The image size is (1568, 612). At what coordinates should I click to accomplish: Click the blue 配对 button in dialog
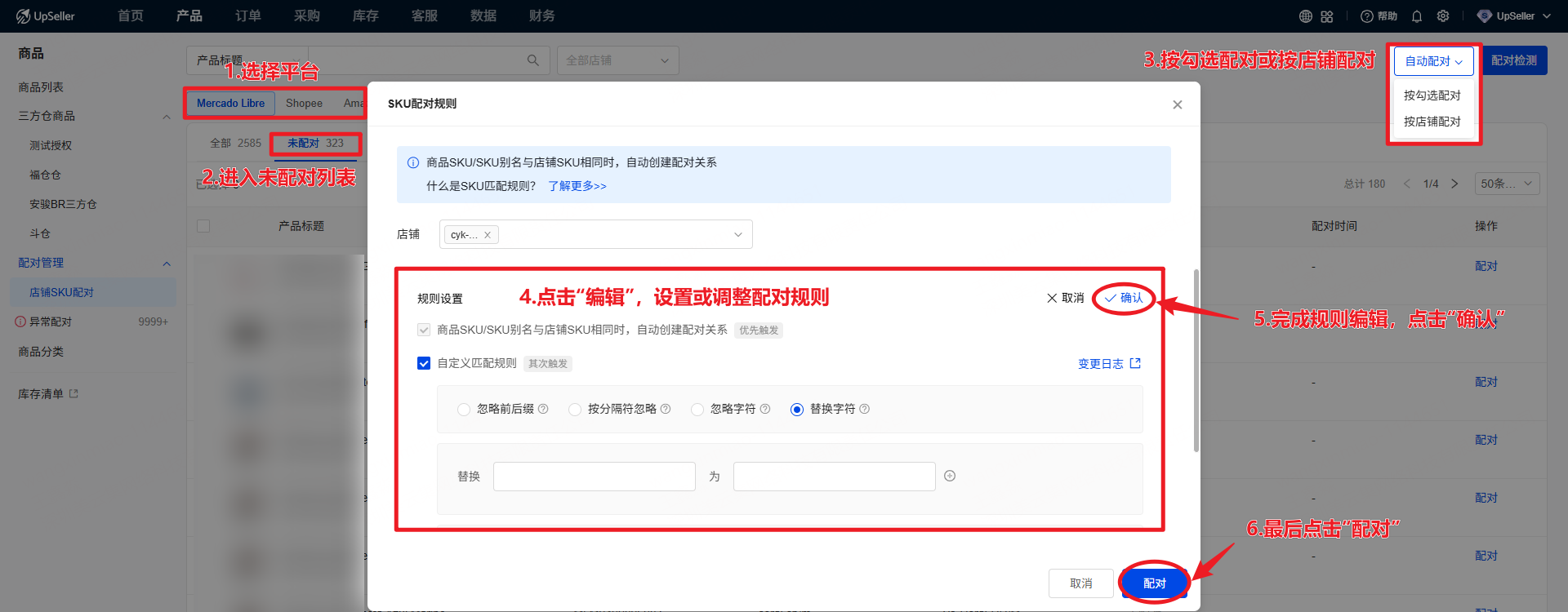(1154, 583)
